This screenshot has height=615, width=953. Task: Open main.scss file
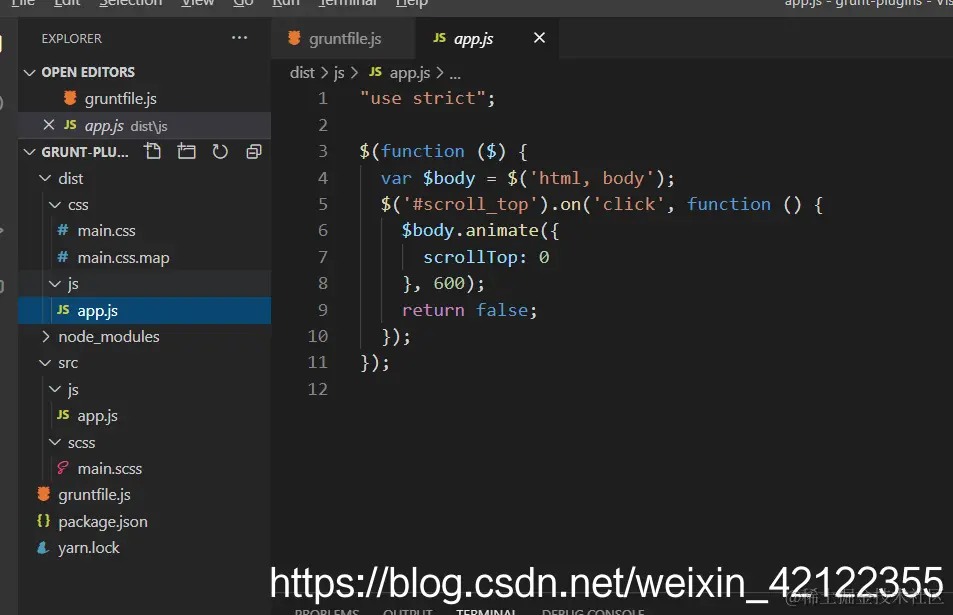144,469
